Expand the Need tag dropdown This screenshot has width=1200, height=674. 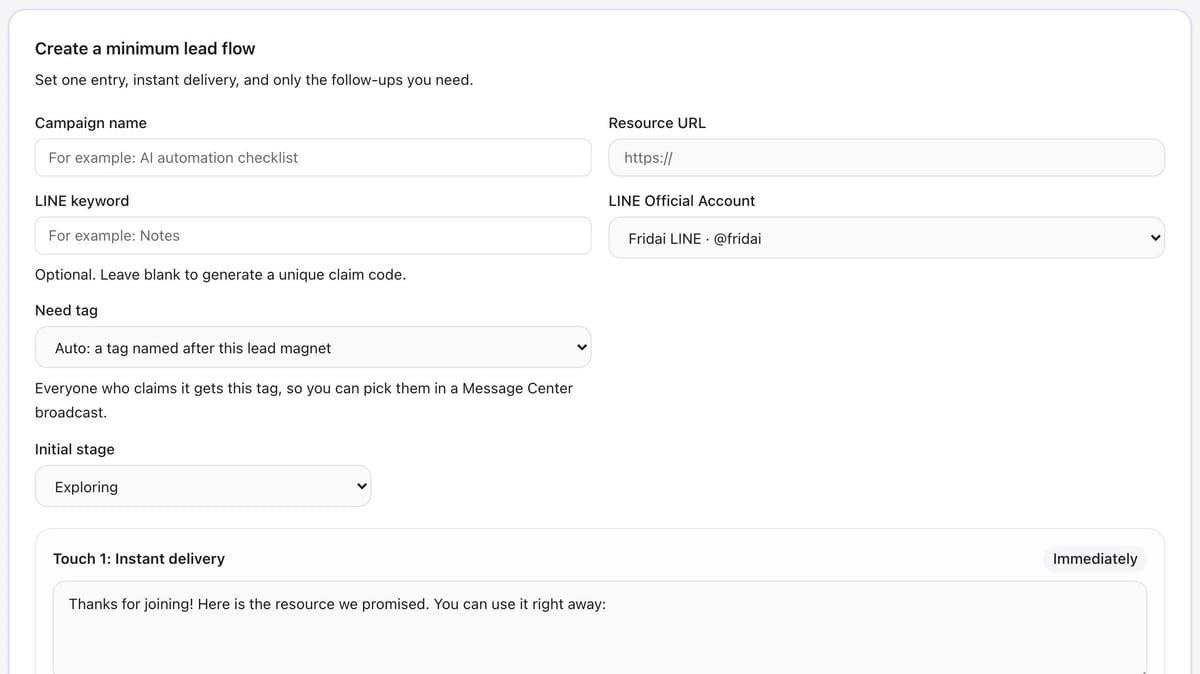click(x=313, y=347)
